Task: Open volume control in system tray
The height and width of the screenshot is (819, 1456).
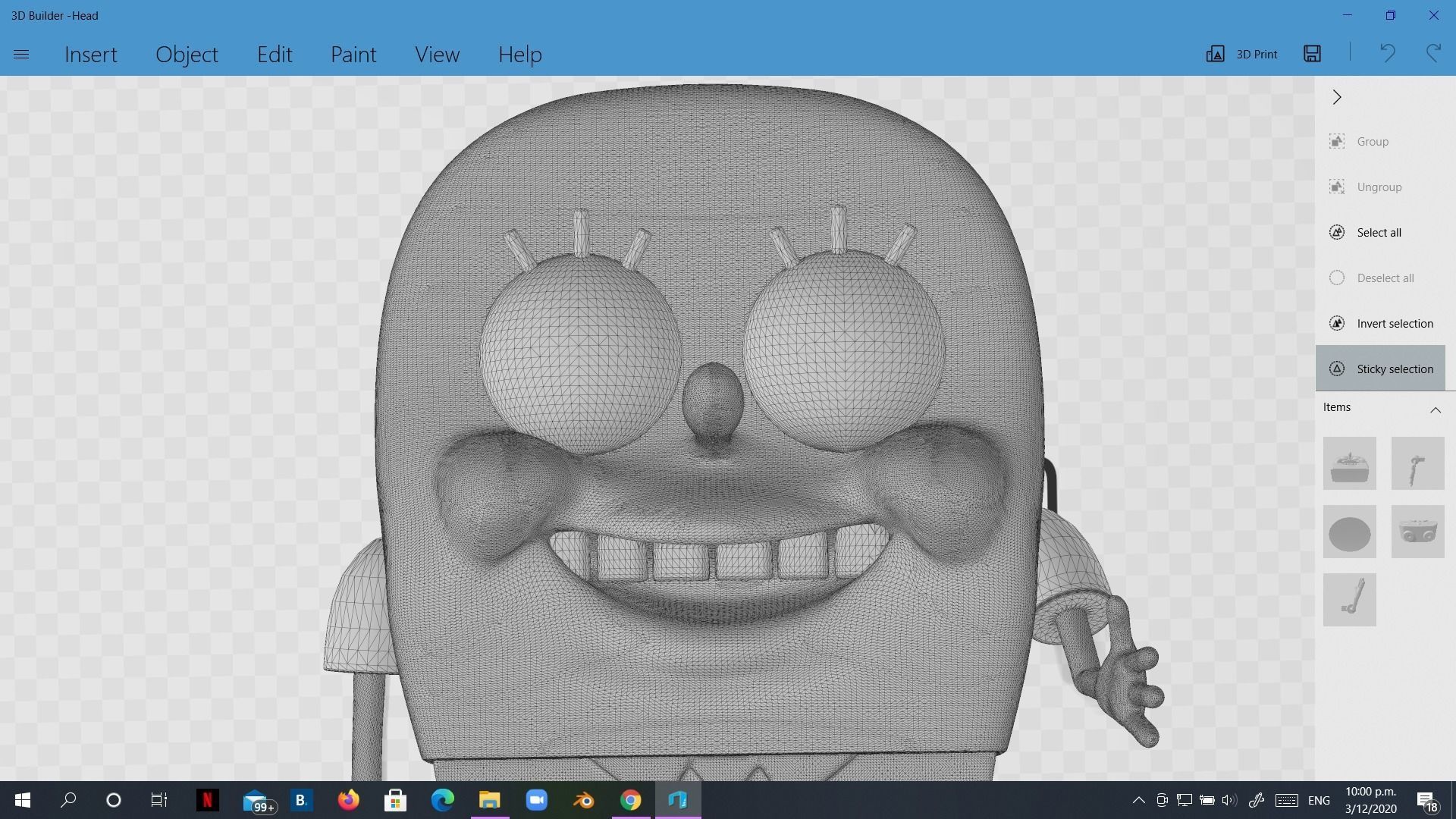Action: (1229, 800)
